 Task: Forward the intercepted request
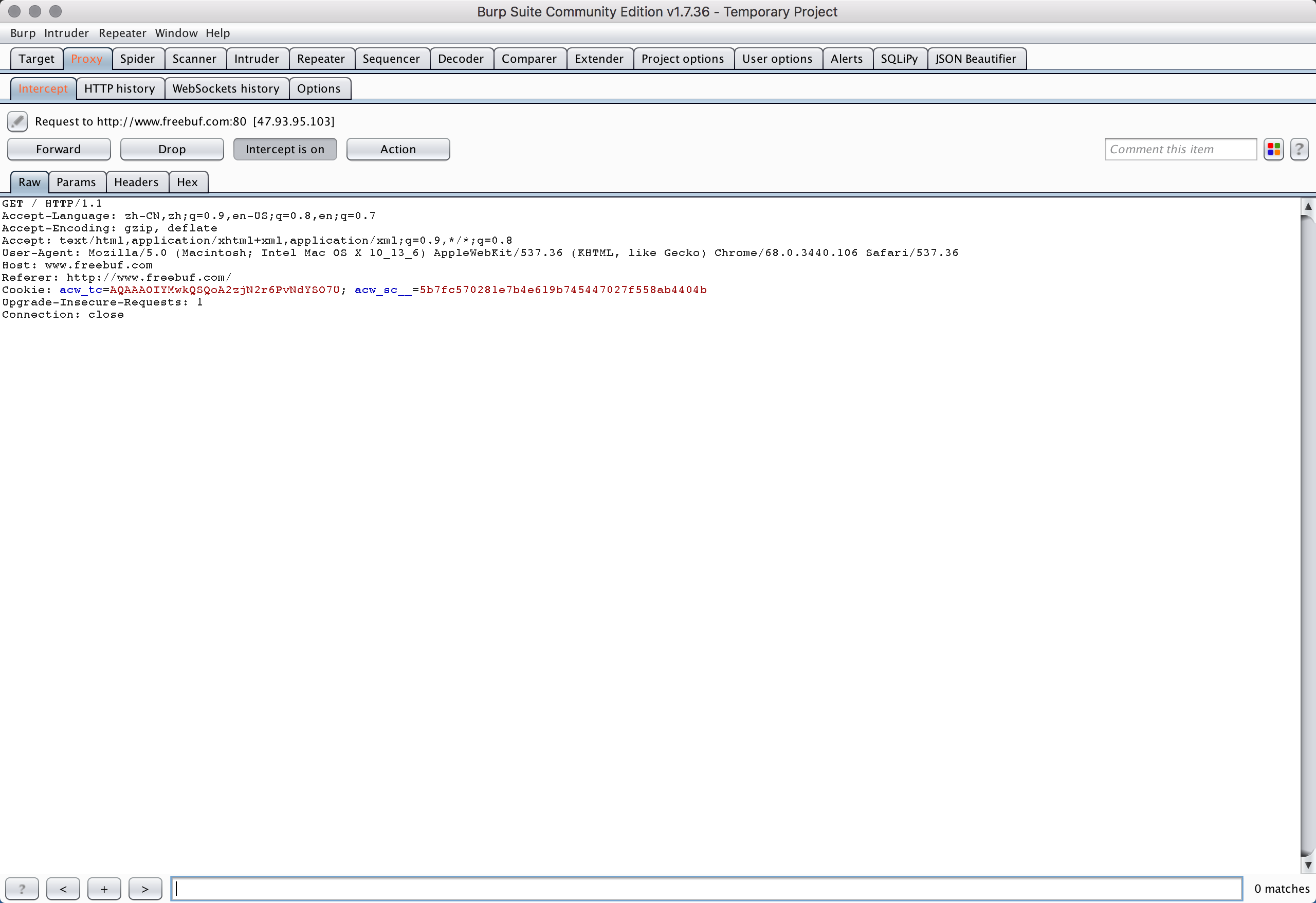(x=58, y=150)
